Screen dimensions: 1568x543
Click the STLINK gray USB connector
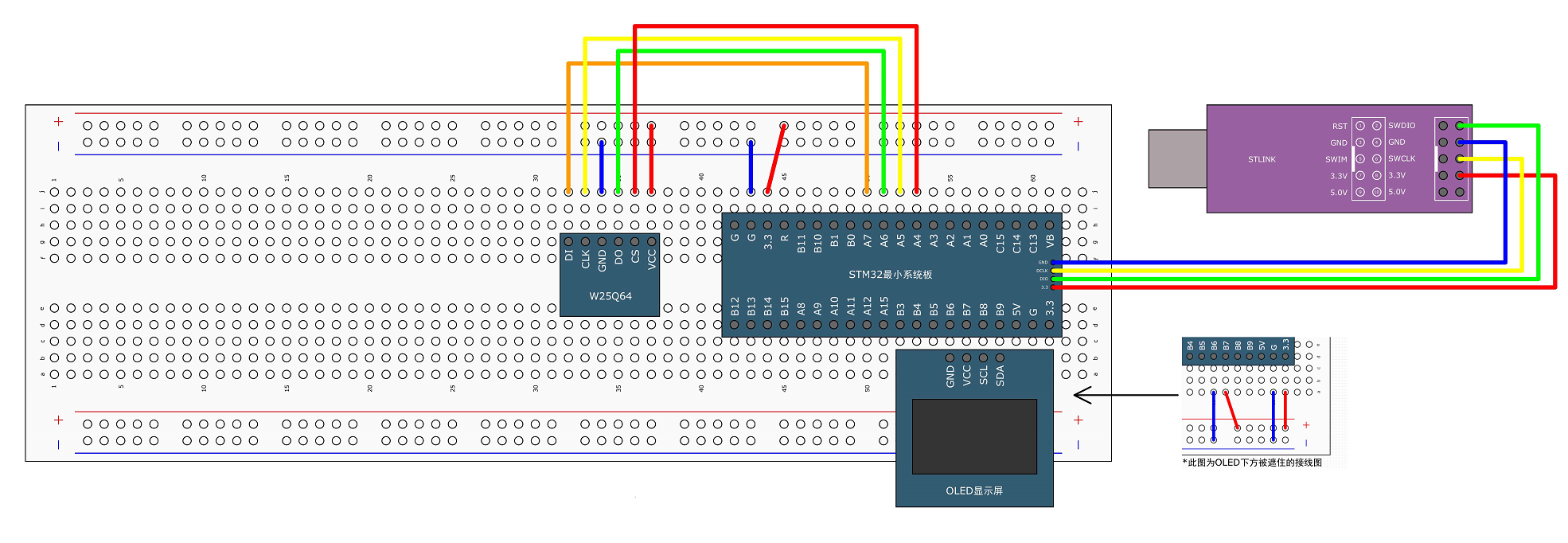click(1178, 158)
